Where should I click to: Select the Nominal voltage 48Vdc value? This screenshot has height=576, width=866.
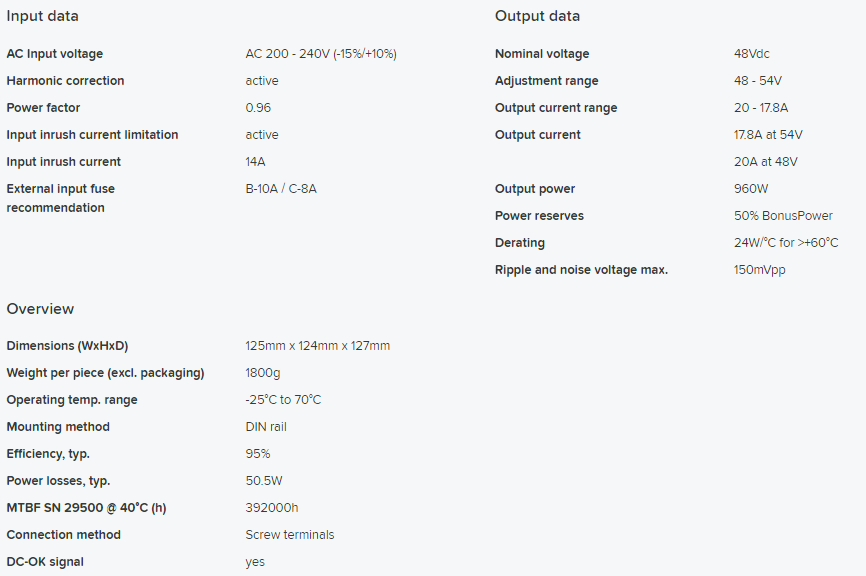(752, 54)
